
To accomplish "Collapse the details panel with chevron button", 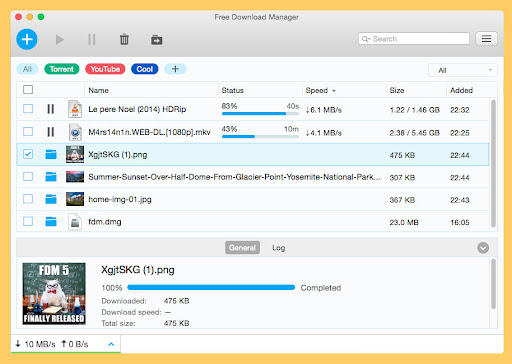I will 483,248.
